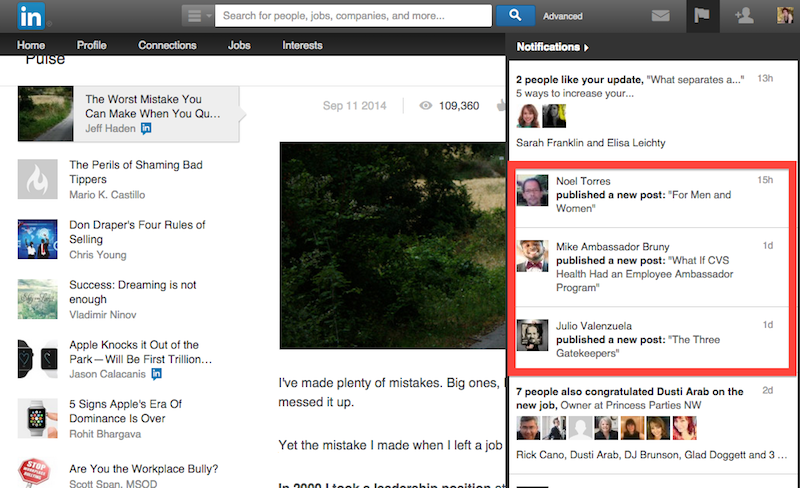Open the Profile menu
The image size is (800, 488).
pos(91,45)
